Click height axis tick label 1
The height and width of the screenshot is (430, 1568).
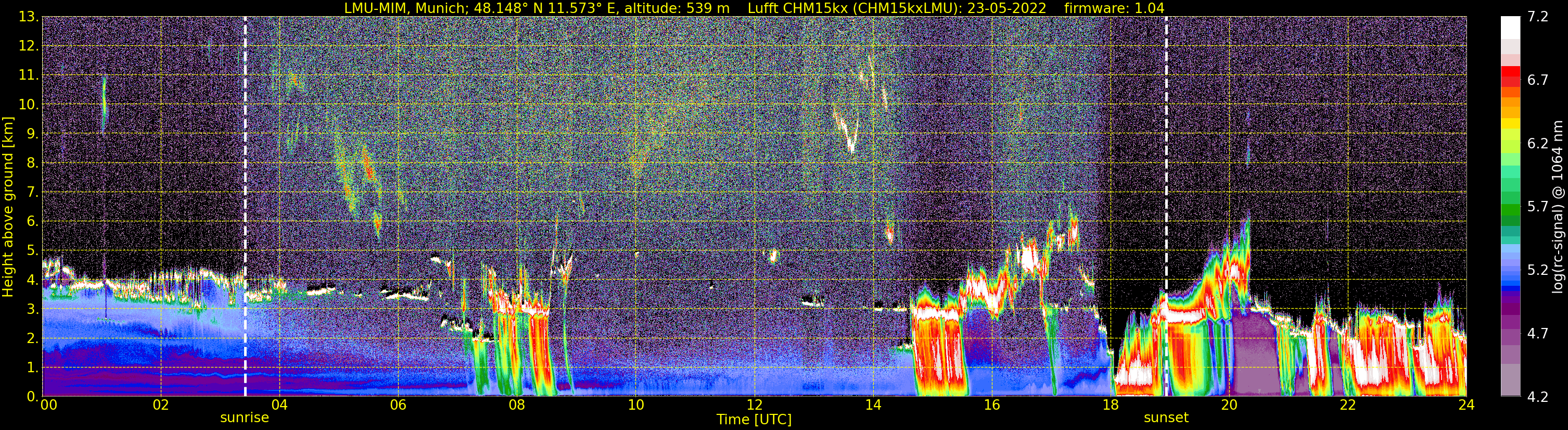pyautogui.click(x=32, y=368)
